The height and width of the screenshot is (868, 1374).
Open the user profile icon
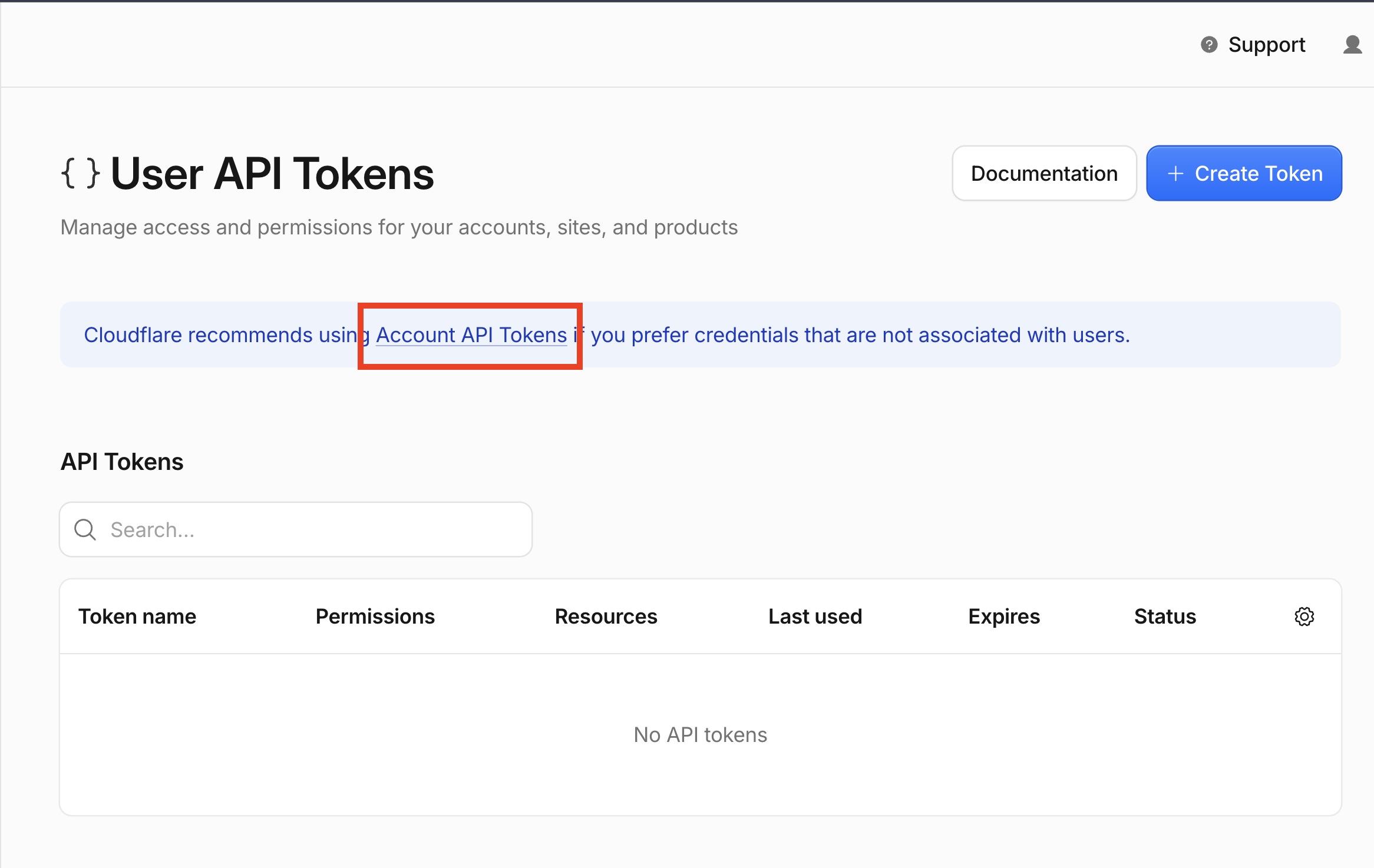pos(1352,45)
